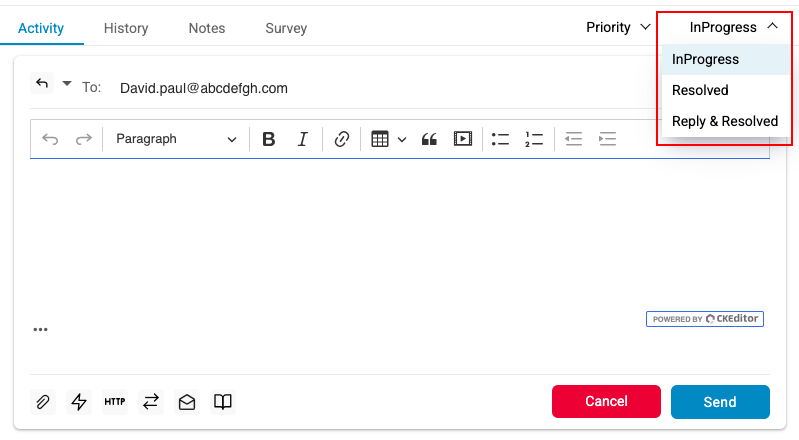Click the HTTP icon in bottom toolbar
This screenshot has height=440, width=799.
pyautogui.click(x=114, y=402)
